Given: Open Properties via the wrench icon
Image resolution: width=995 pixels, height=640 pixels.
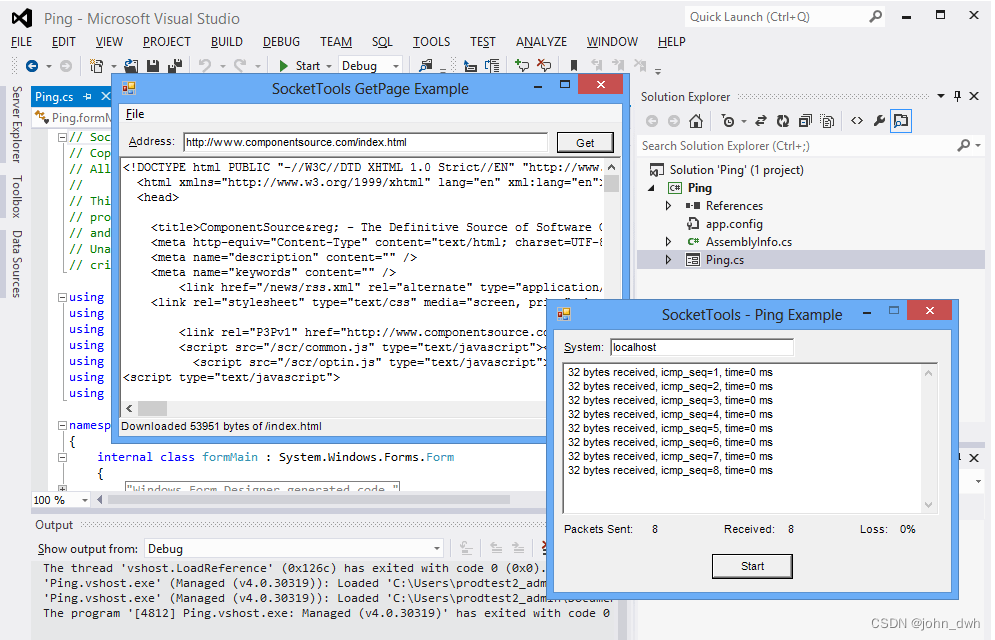Looking at the screenshot, I should pos(879,120).
